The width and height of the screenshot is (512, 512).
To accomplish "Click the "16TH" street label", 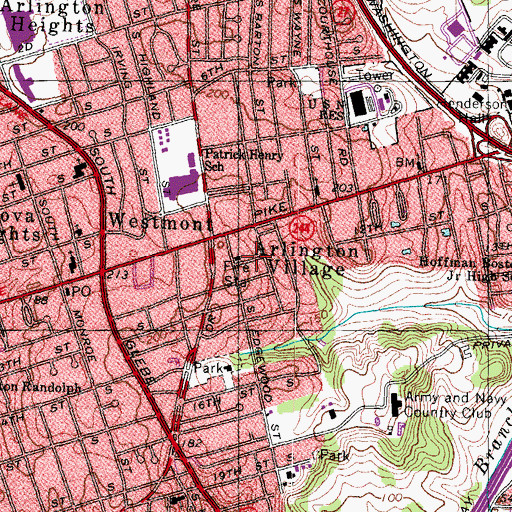I will (207, 404).
